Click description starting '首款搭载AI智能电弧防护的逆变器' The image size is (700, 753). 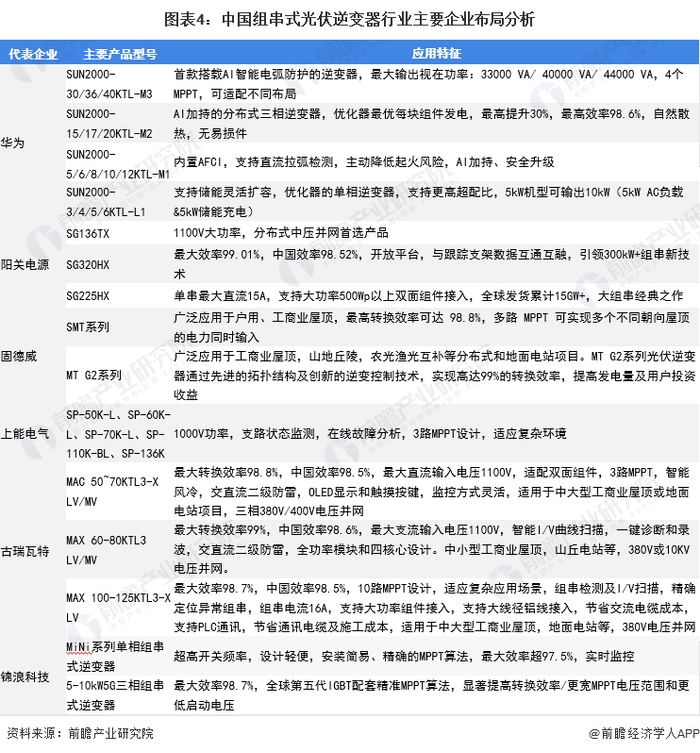428,84
